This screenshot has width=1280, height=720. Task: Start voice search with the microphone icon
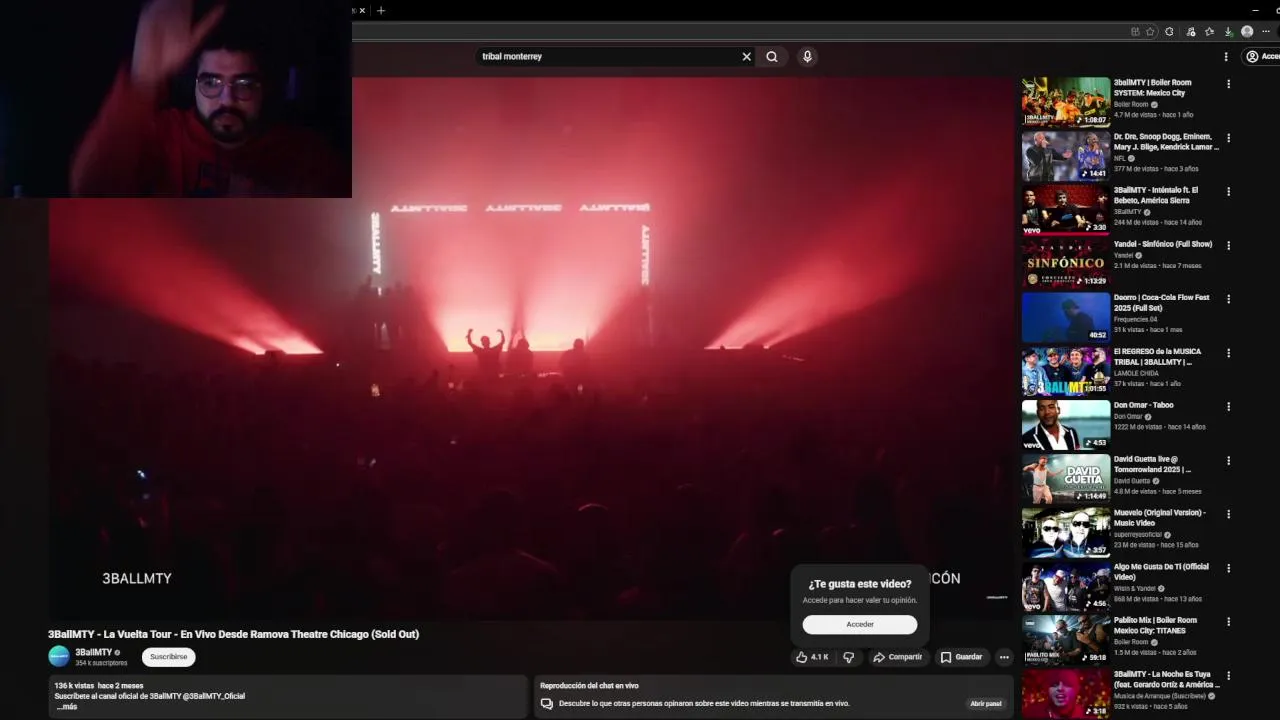807,57
